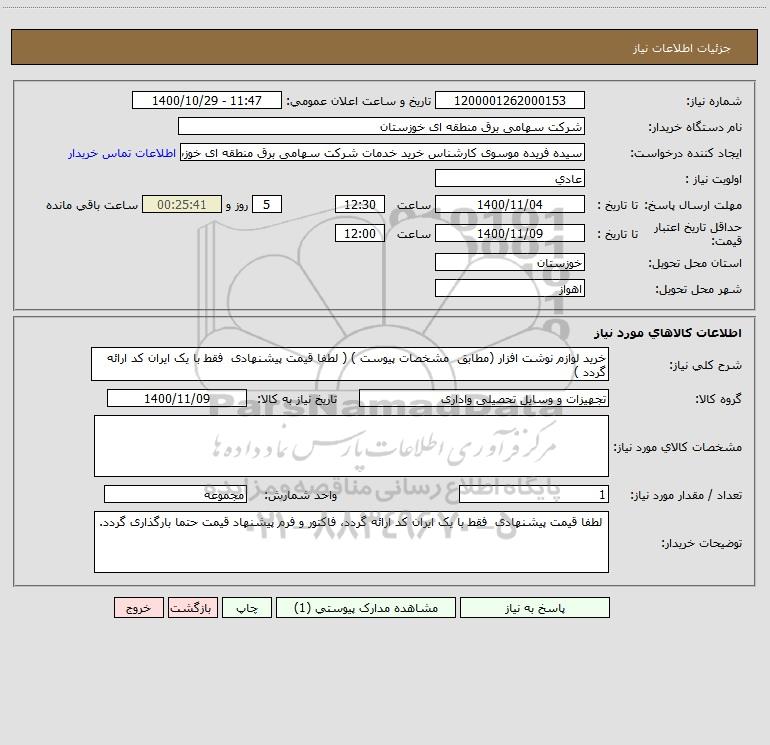Click the unit of measure field مجموعه
The height and width of the screenshot is (745, 770).
[x=175, y=494]
